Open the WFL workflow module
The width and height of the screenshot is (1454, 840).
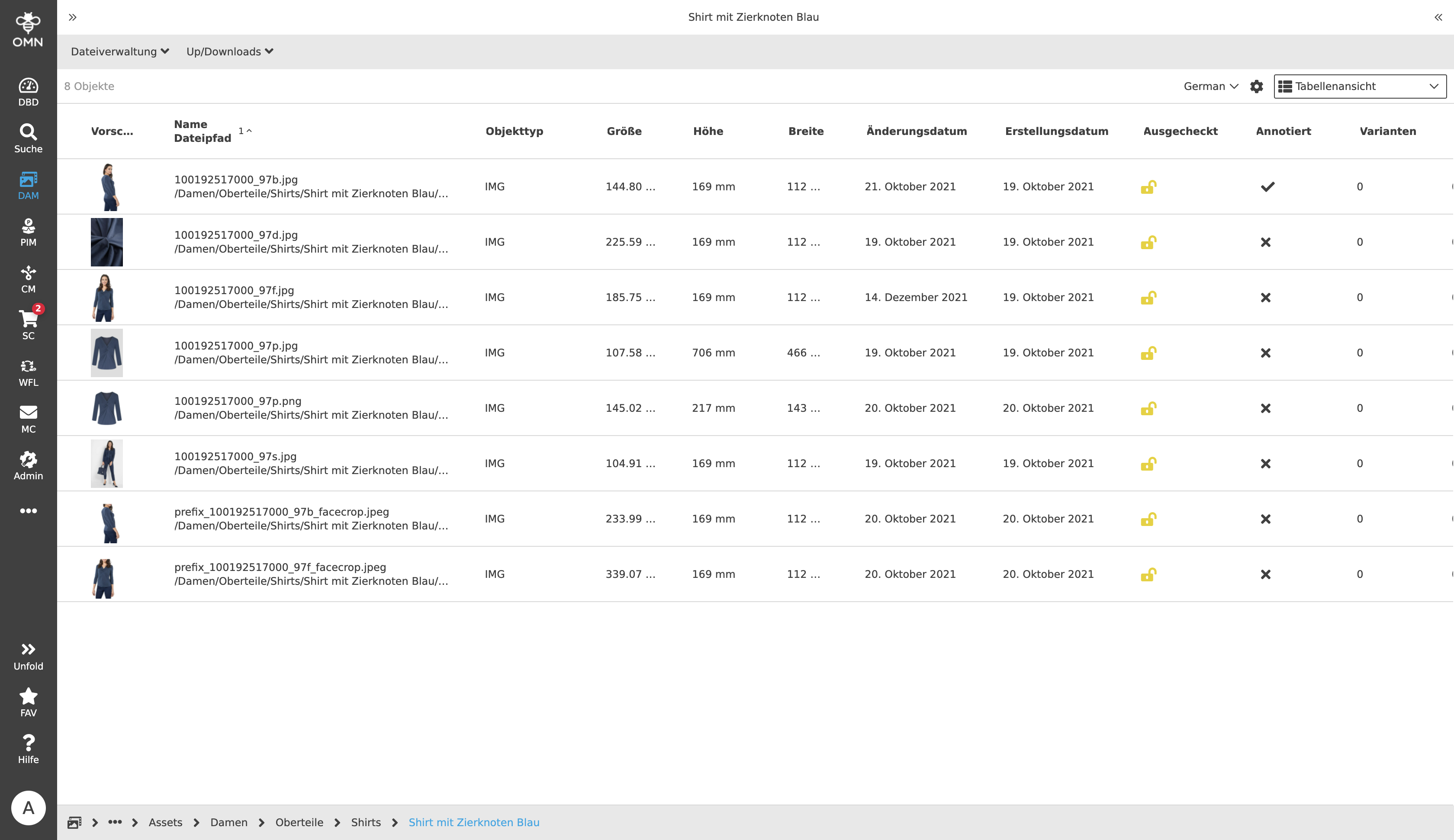pos(28,372)
